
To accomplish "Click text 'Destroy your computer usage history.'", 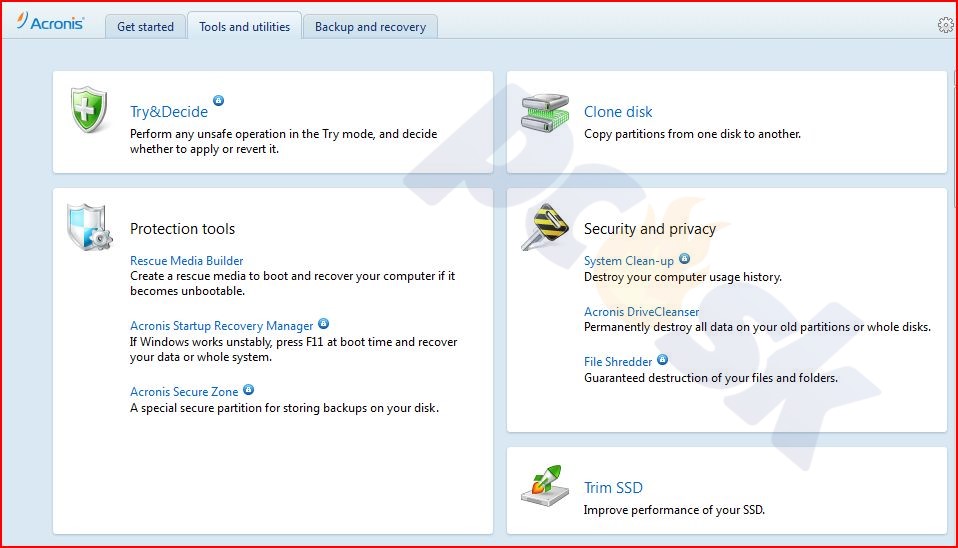I will (682, 277).
